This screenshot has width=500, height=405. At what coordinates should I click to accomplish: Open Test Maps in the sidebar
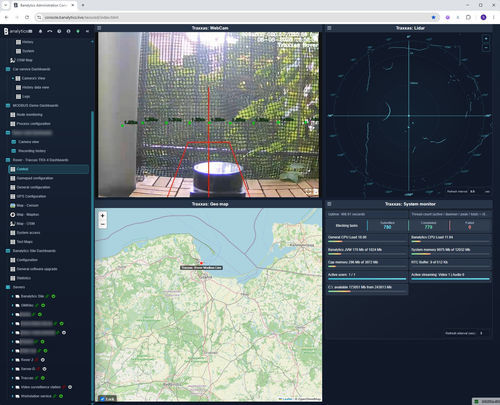tap(25, 242)
